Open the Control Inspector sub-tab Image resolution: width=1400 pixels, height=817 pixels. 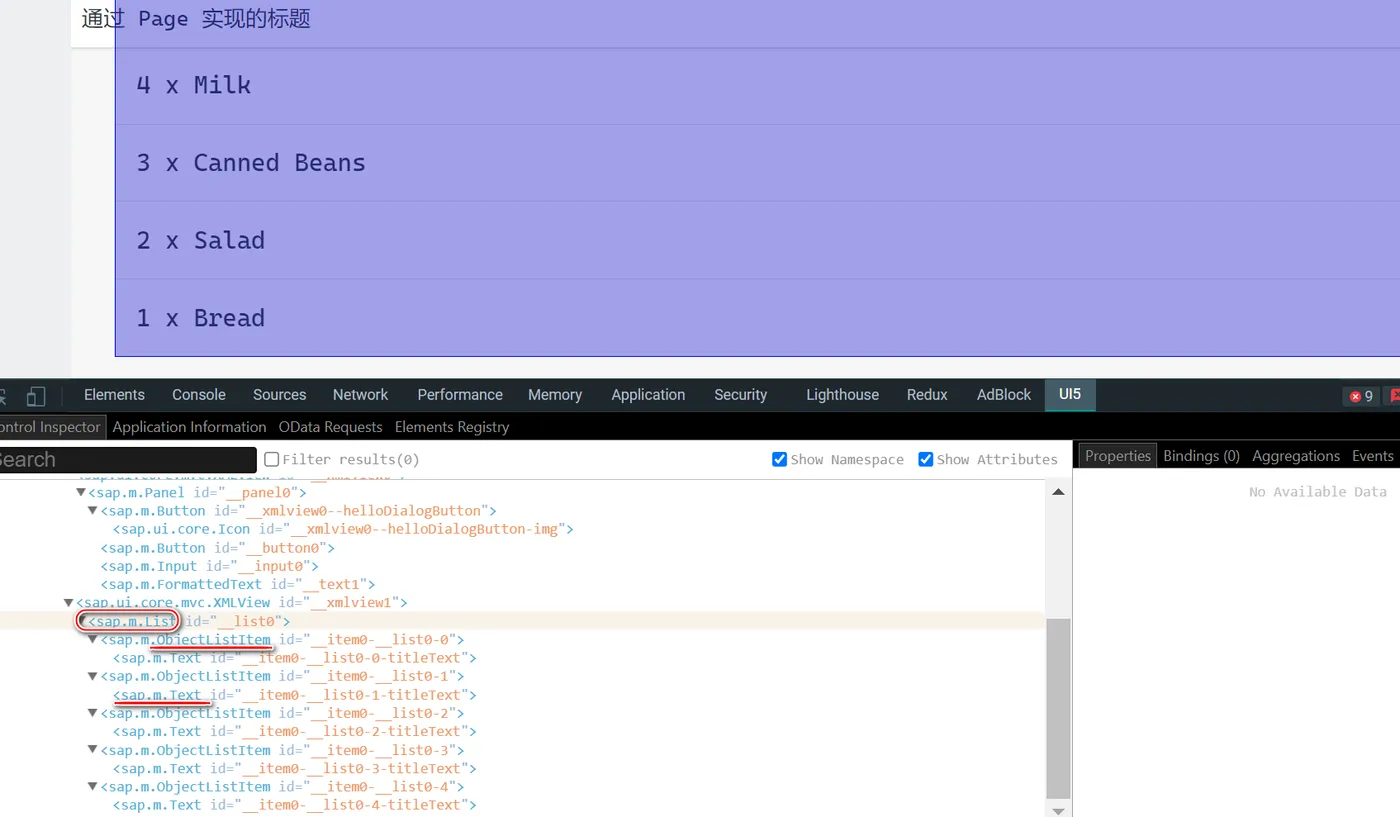pyautogui.click(x=51, y=427)
